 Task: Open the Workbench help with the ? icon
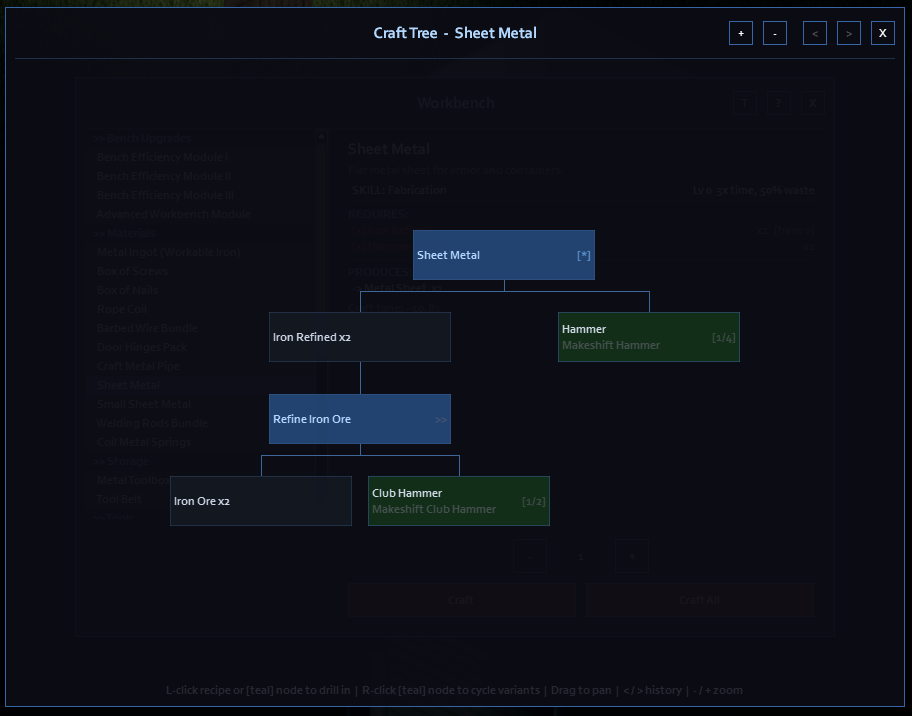(x=778, y=102)
